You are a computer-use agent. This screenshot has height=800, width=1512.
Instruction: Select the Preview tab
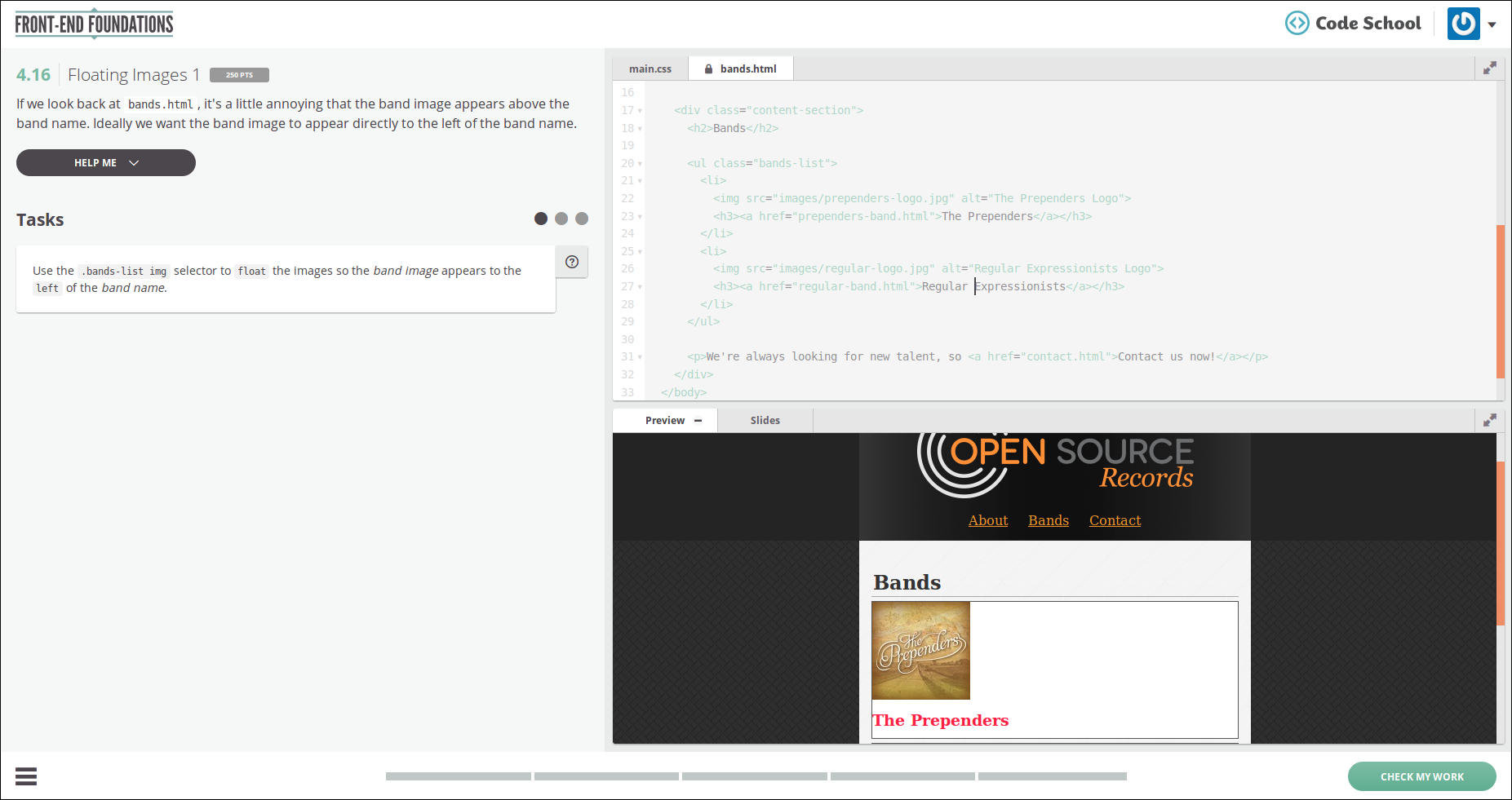[x=665, y=420]
